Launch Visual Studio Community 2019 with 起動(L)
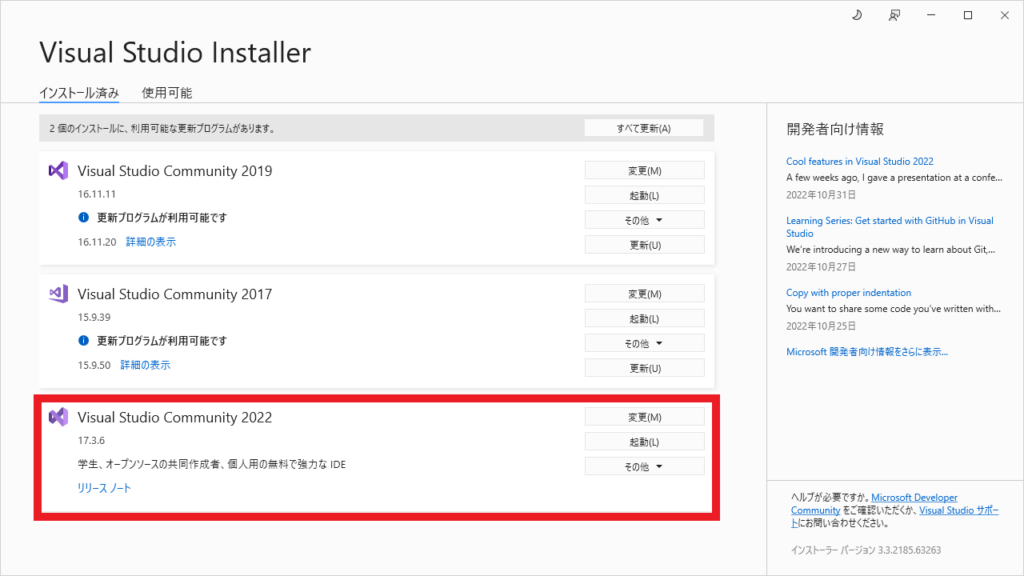This screenshot has width=1024, height=576. (x=645, y=195)
